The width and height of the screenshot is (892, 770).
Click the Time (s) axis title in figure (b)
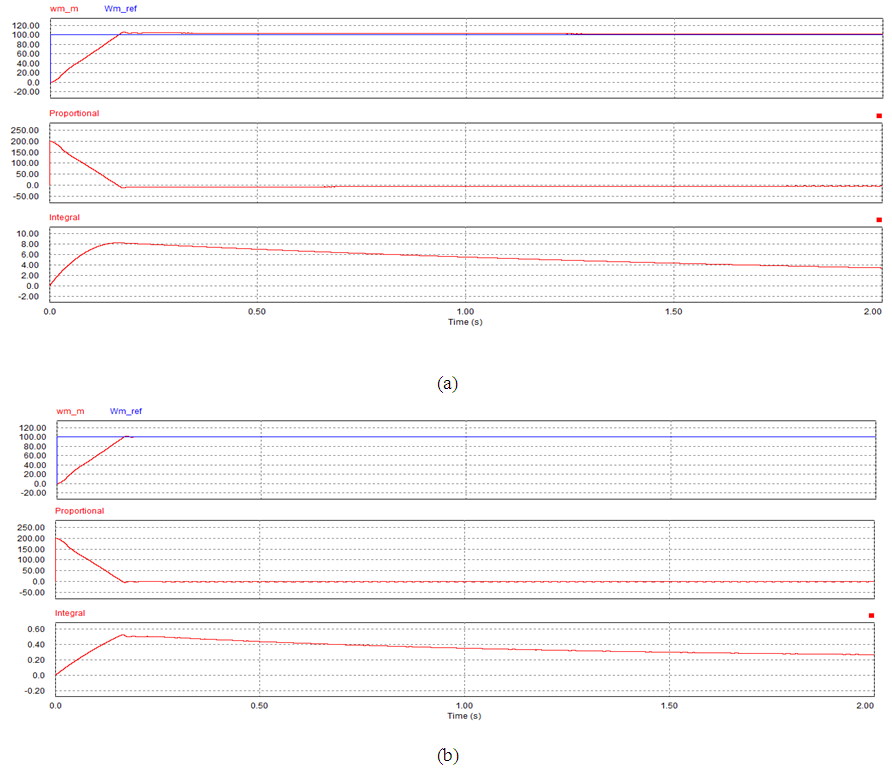point(465,716)
